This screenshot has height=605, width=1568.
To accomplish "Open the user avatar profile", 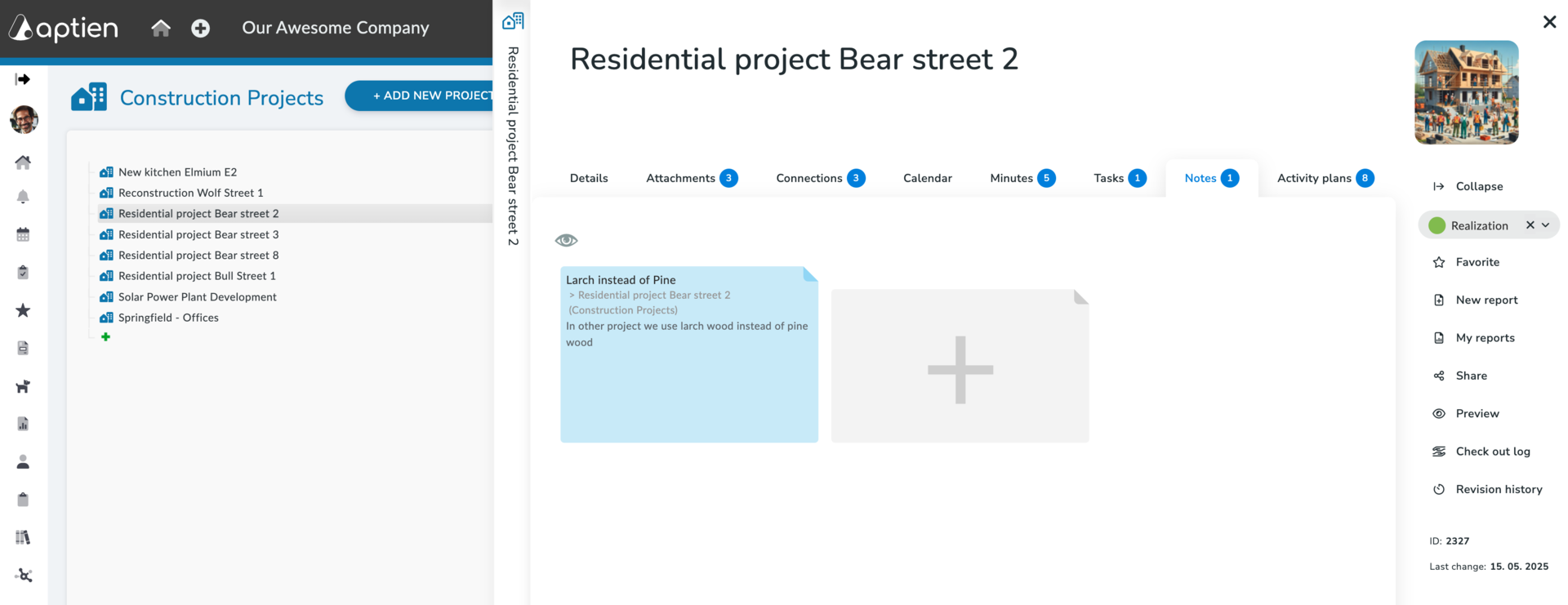I will 24,120.
